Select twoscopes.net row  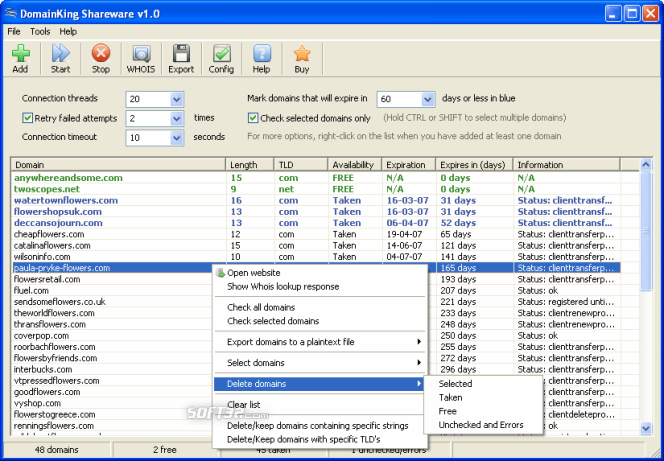click(316, 189)
